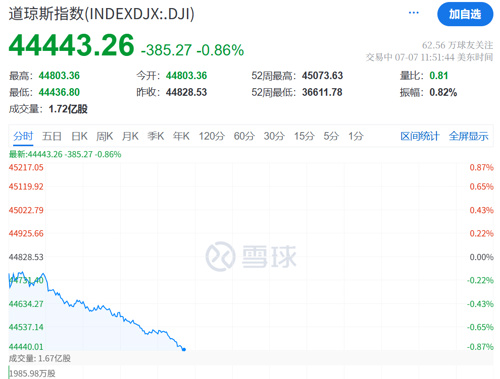
Task: Open the 季K quarterly chart tab
Action: click(156, 136)
